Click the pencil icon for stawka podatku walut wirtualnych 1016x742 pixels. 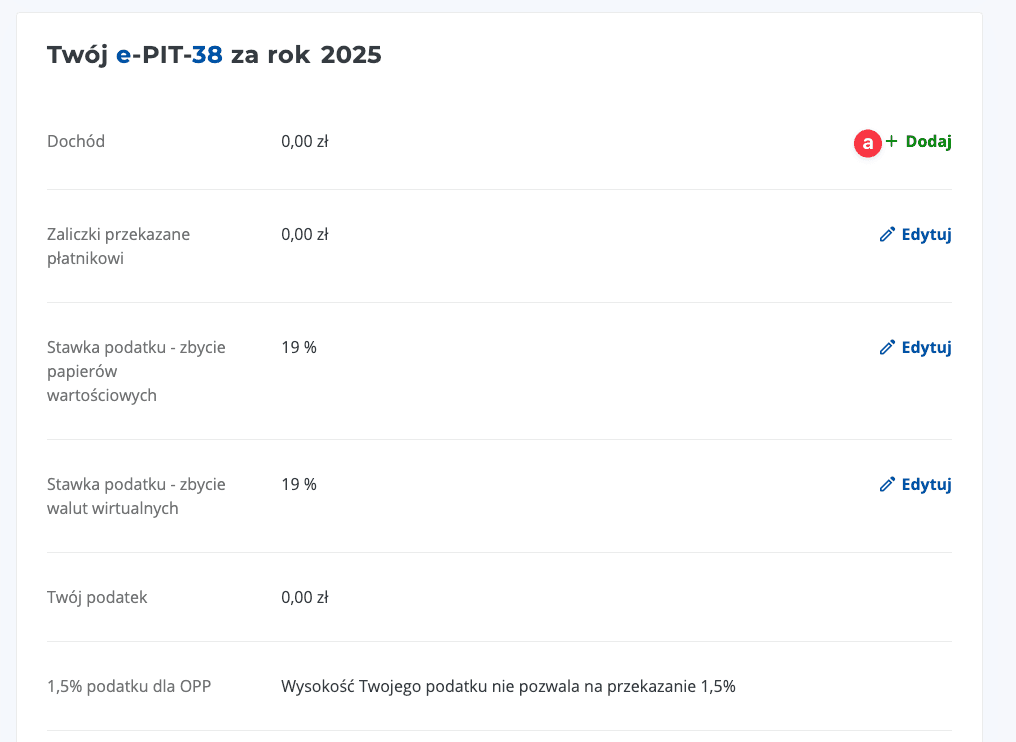click(887, 484)
